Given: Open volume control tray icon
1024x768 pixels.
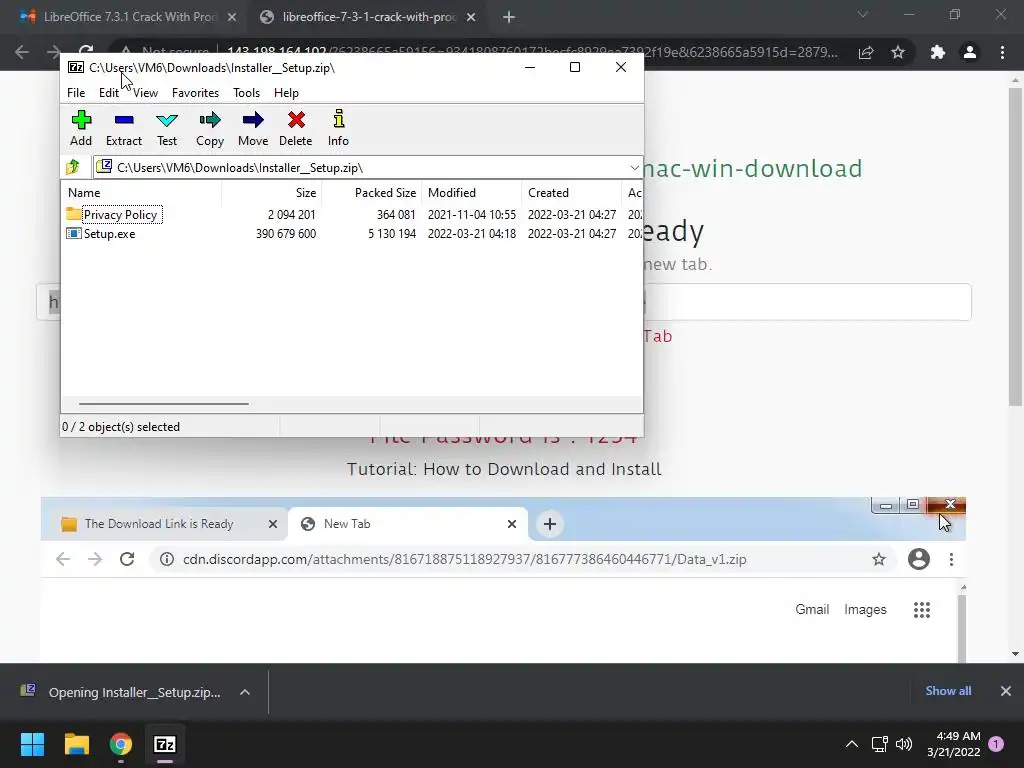Looking at the screenshot, I should tap(904, 744).
